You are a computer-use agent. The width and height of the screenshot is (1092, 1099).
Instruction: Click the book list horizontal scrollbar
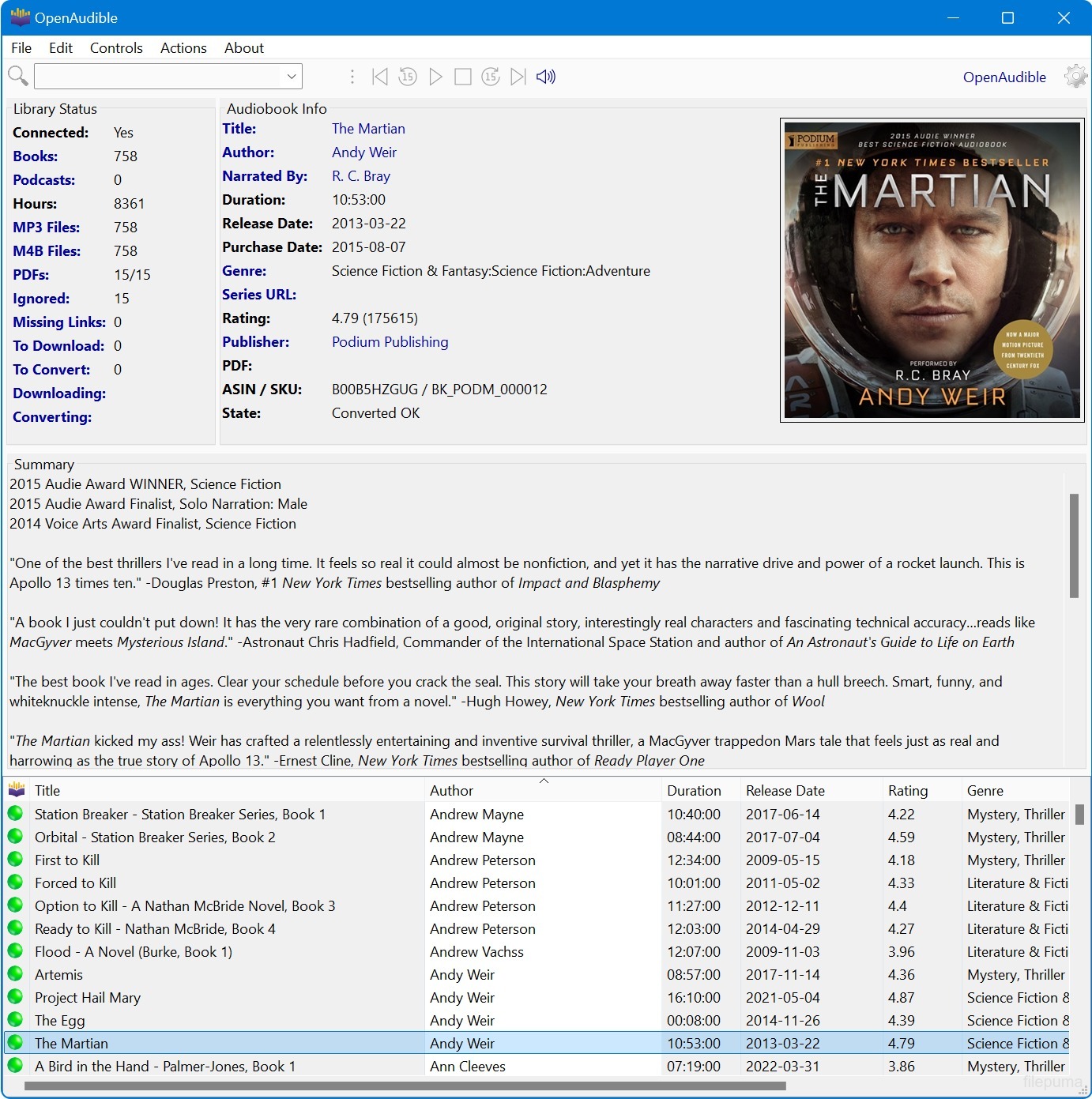(405, 1086)
